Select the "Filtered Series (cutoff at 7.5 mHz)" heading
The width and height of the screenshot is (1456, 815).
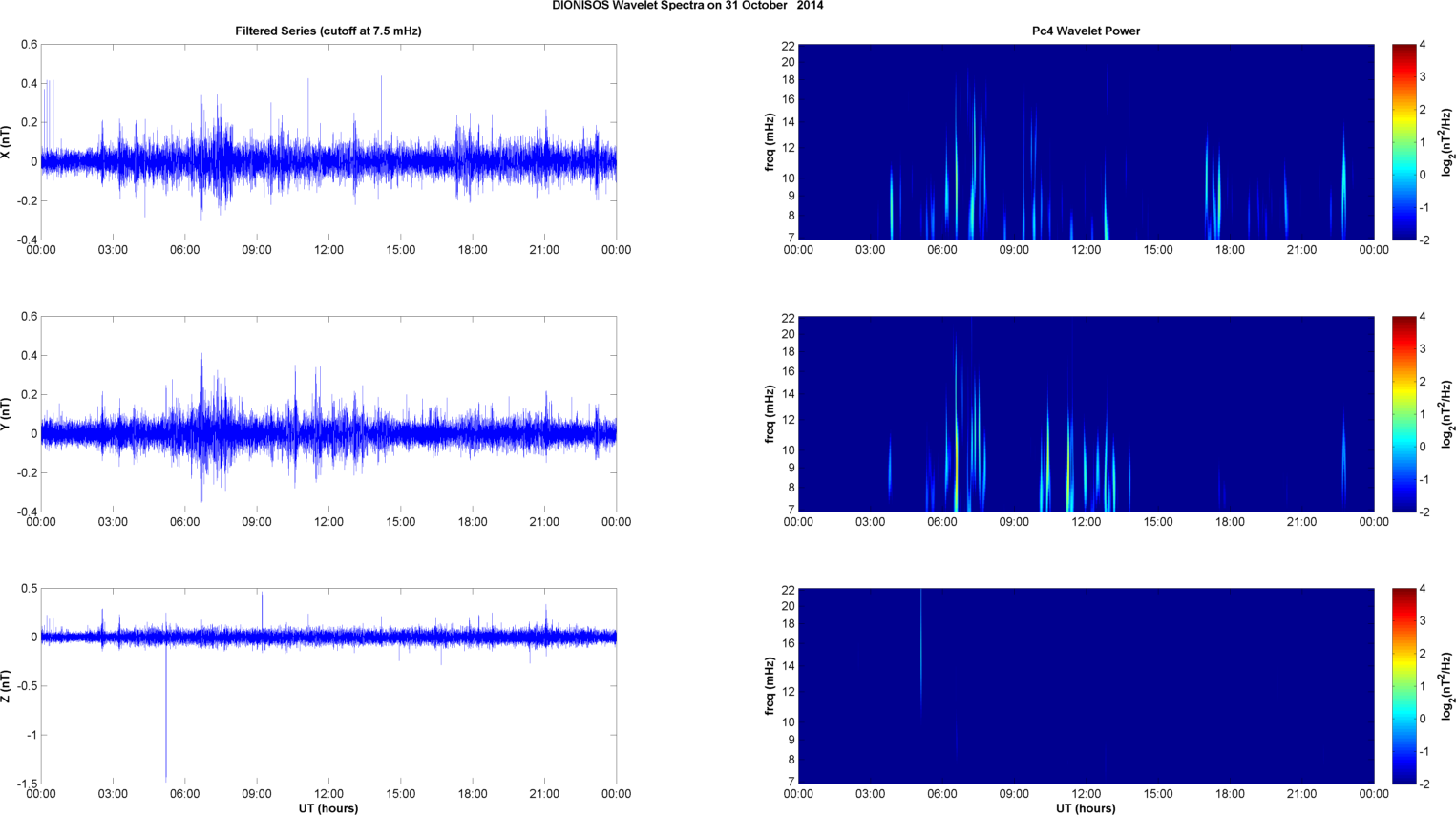328,31
